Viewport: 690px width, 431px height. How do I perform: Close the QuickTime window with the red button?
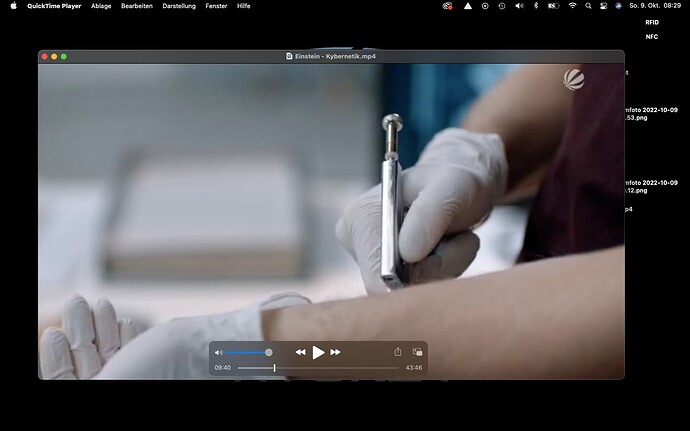point(44,56)
